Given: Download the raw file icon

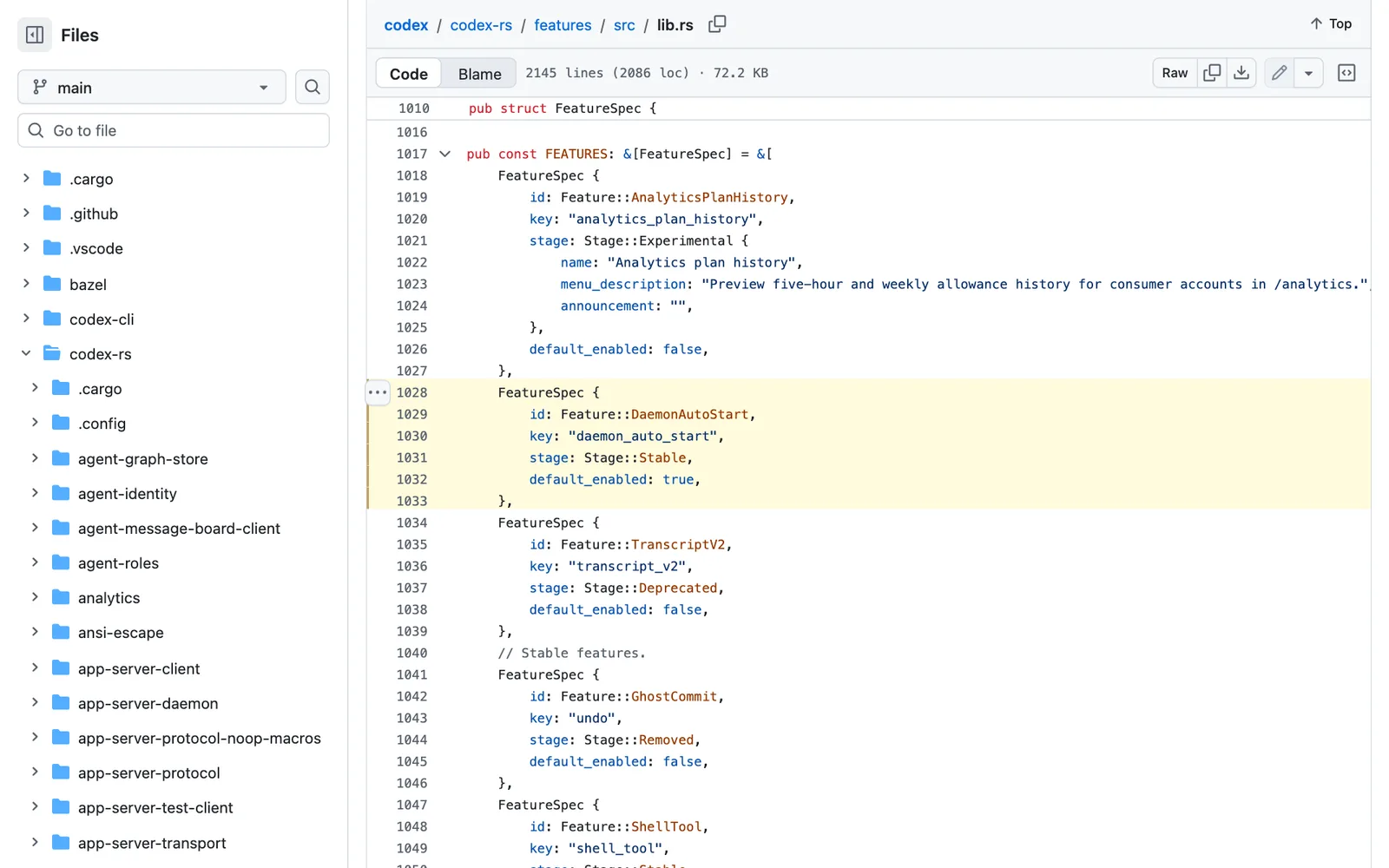Looking at the screenshot, I should (x=1241, y=73).
